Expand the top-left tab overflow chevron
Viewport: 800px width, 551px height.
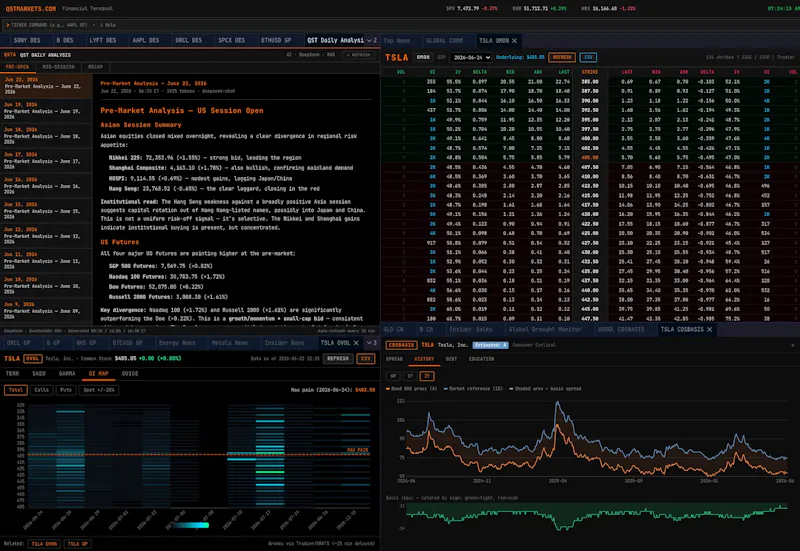pos(371,40)
